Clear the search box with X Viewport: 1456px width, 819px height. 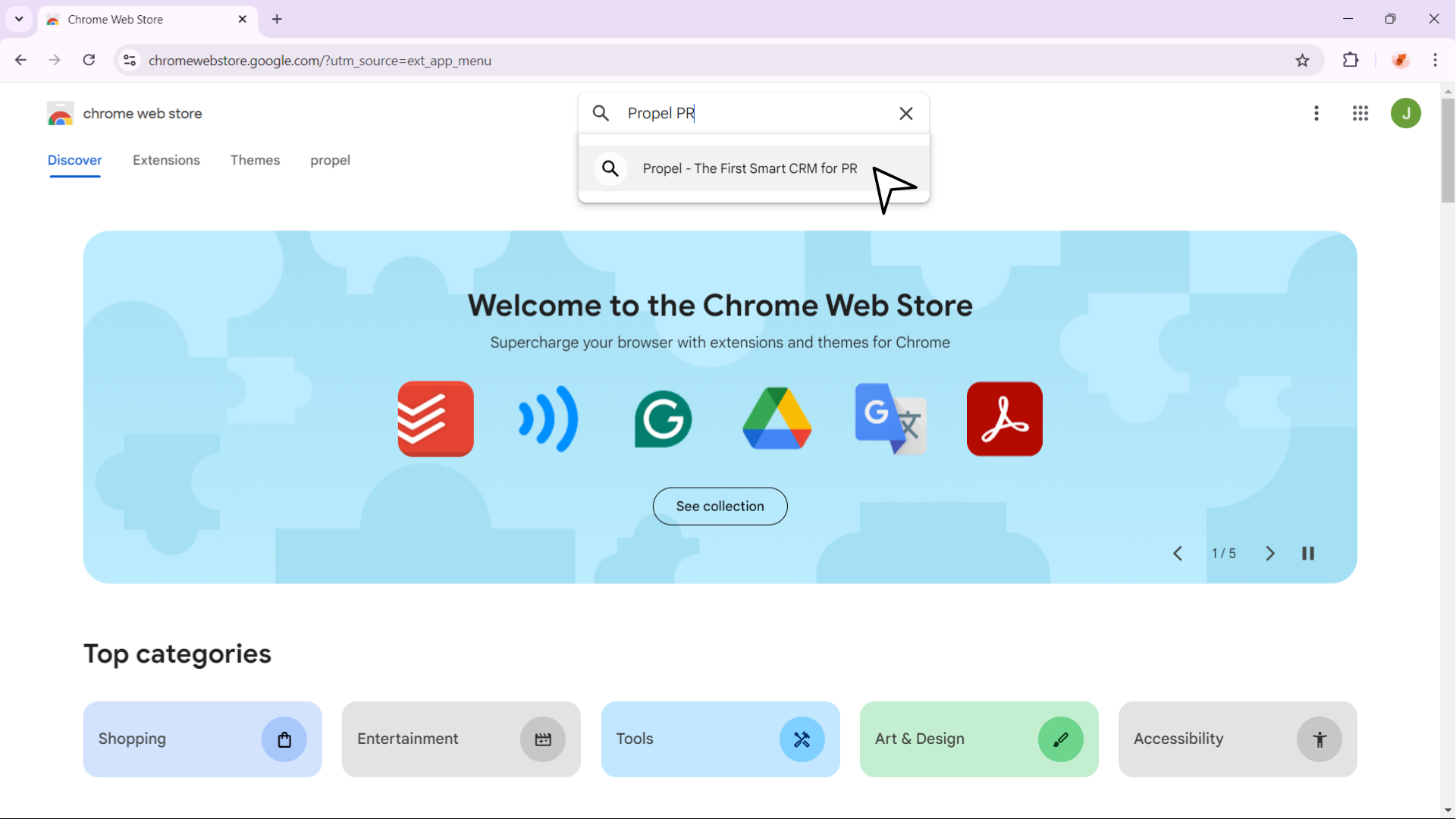pos(905,113)
